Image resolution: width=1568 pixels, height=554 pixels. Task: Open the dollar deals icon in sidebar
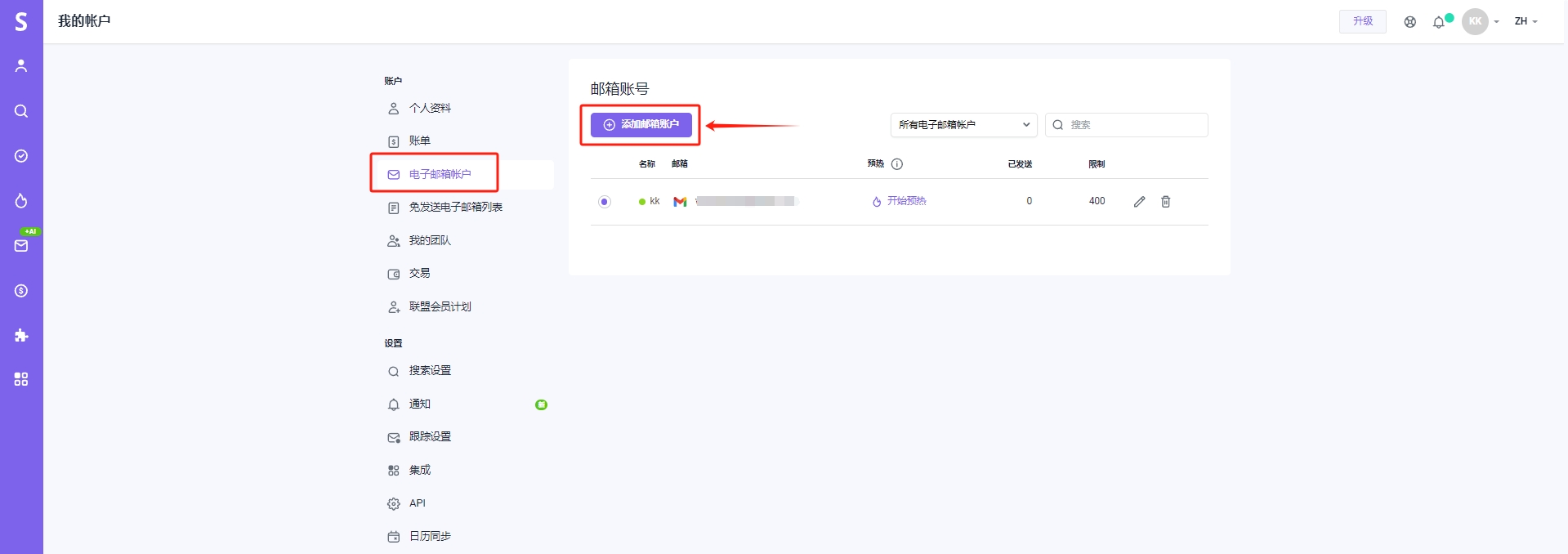(x=21, y=291)
